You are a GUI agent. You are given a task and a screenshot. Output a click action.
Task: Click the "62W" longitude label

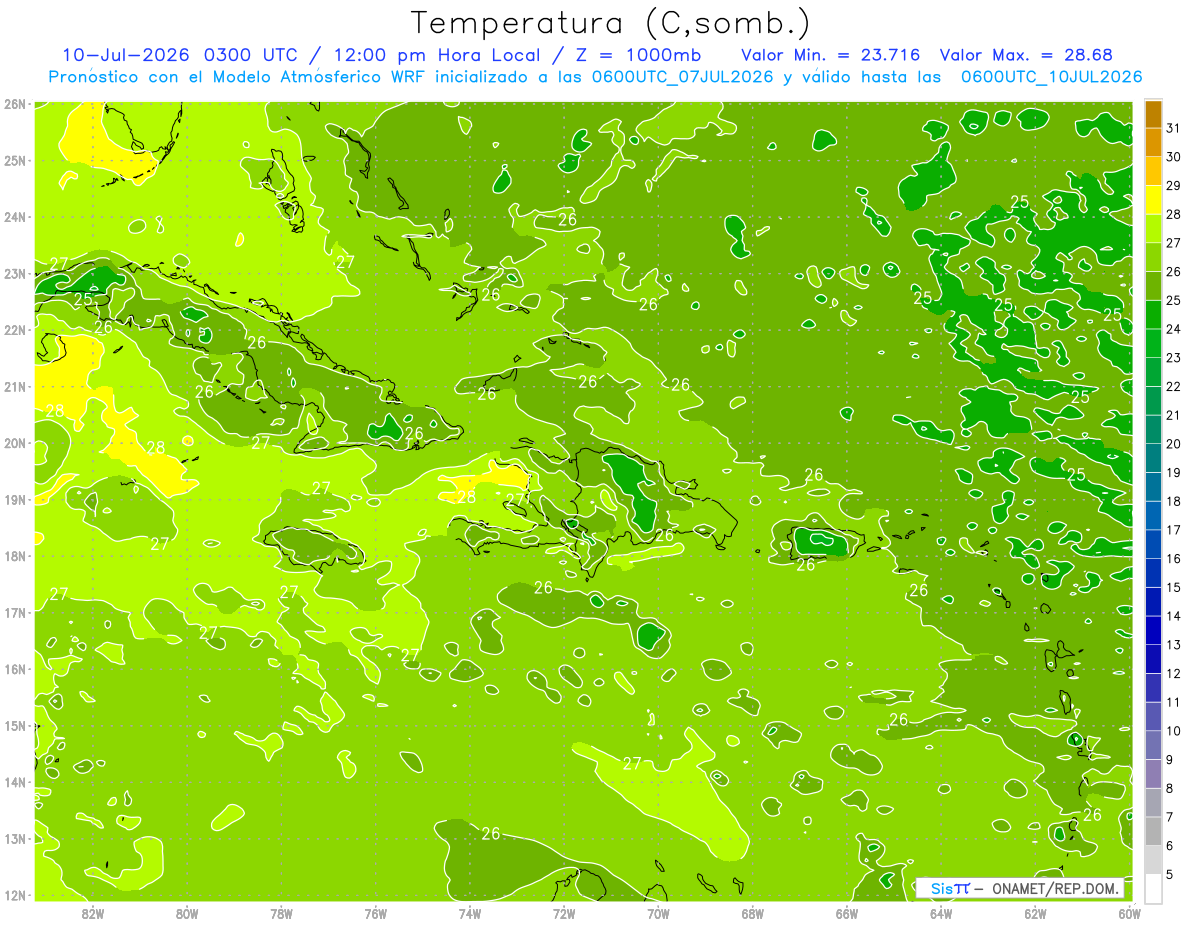point(1035,913)
